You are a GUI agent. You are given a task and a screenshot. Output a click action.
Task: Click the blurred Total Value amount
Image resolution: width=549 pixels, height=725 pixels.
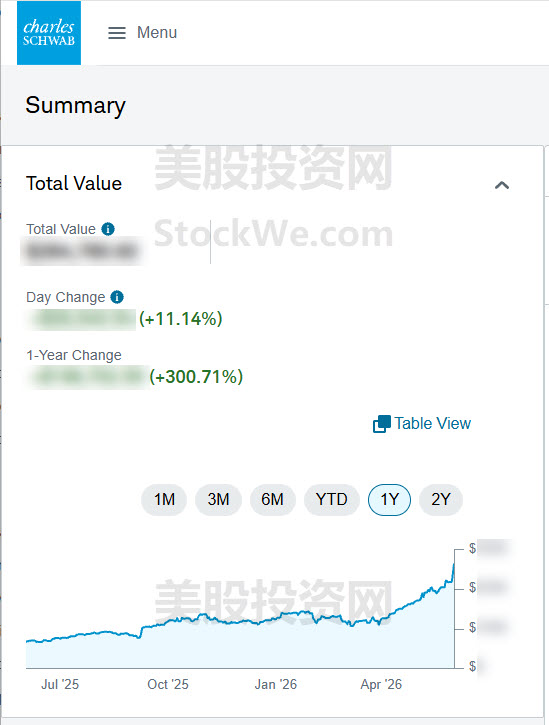(82, 251)
